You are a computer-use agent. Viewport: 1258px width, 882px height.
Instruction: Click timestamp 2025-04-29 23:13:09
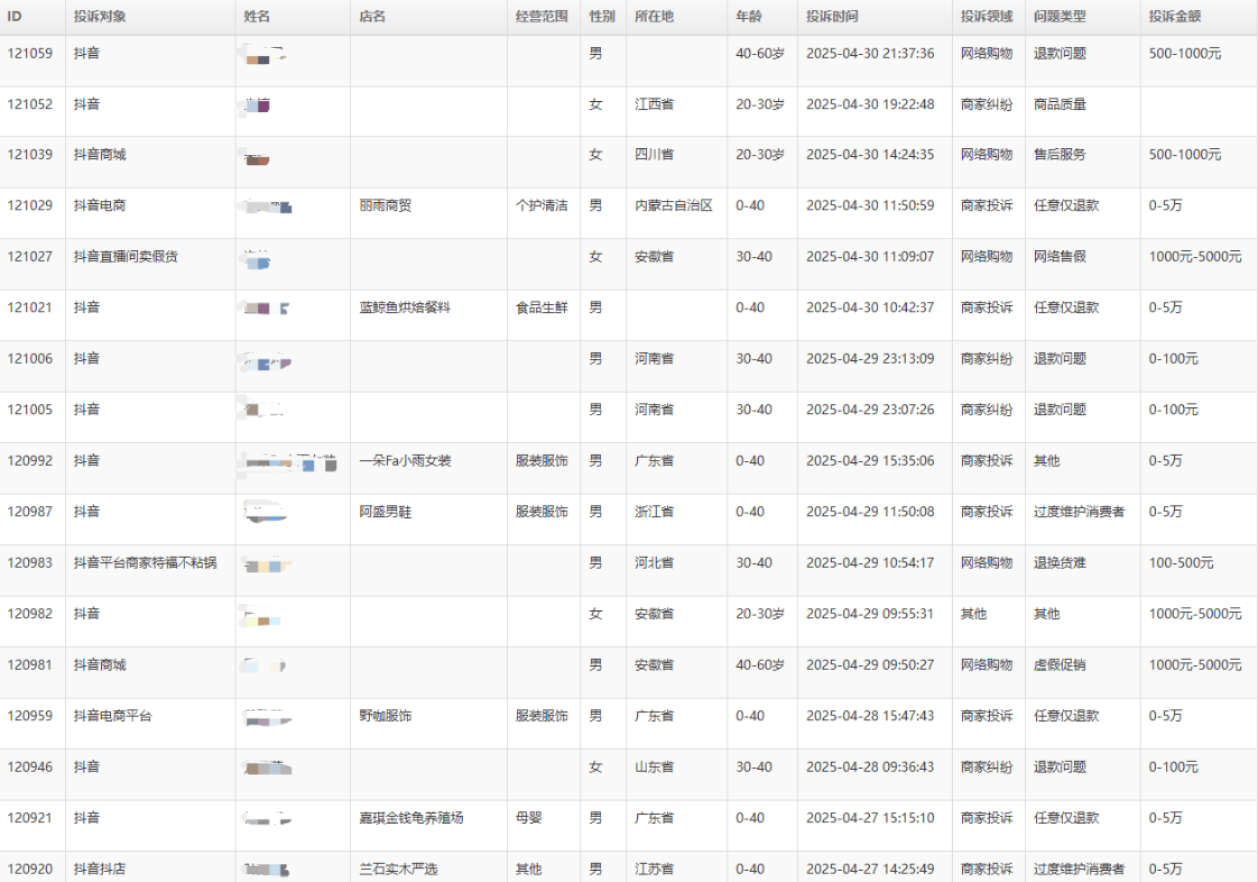point(870,359)
